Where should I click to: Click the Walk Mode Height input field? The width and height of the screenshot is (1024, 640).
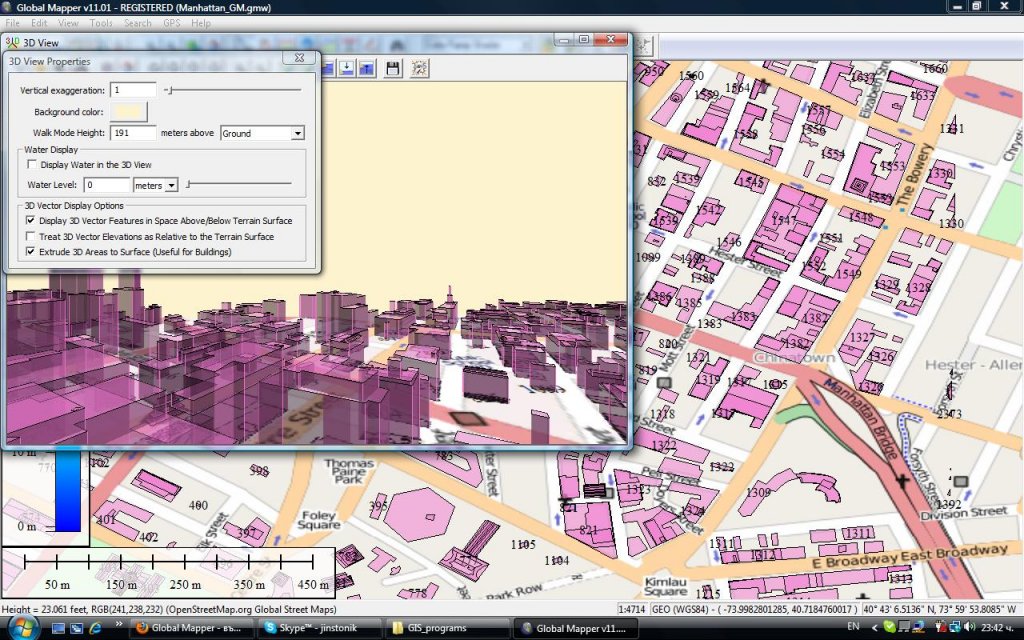133,133
